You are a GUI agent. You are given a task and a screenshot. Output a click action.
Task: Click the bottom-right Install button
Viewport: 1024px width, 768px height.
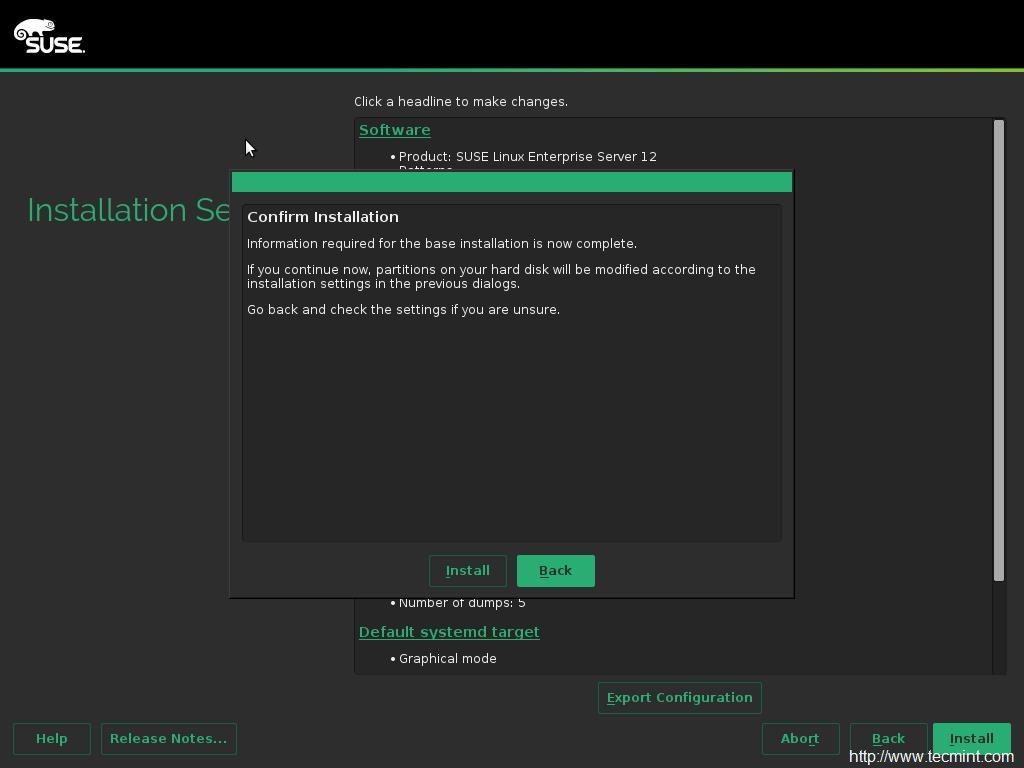point(971,739)
